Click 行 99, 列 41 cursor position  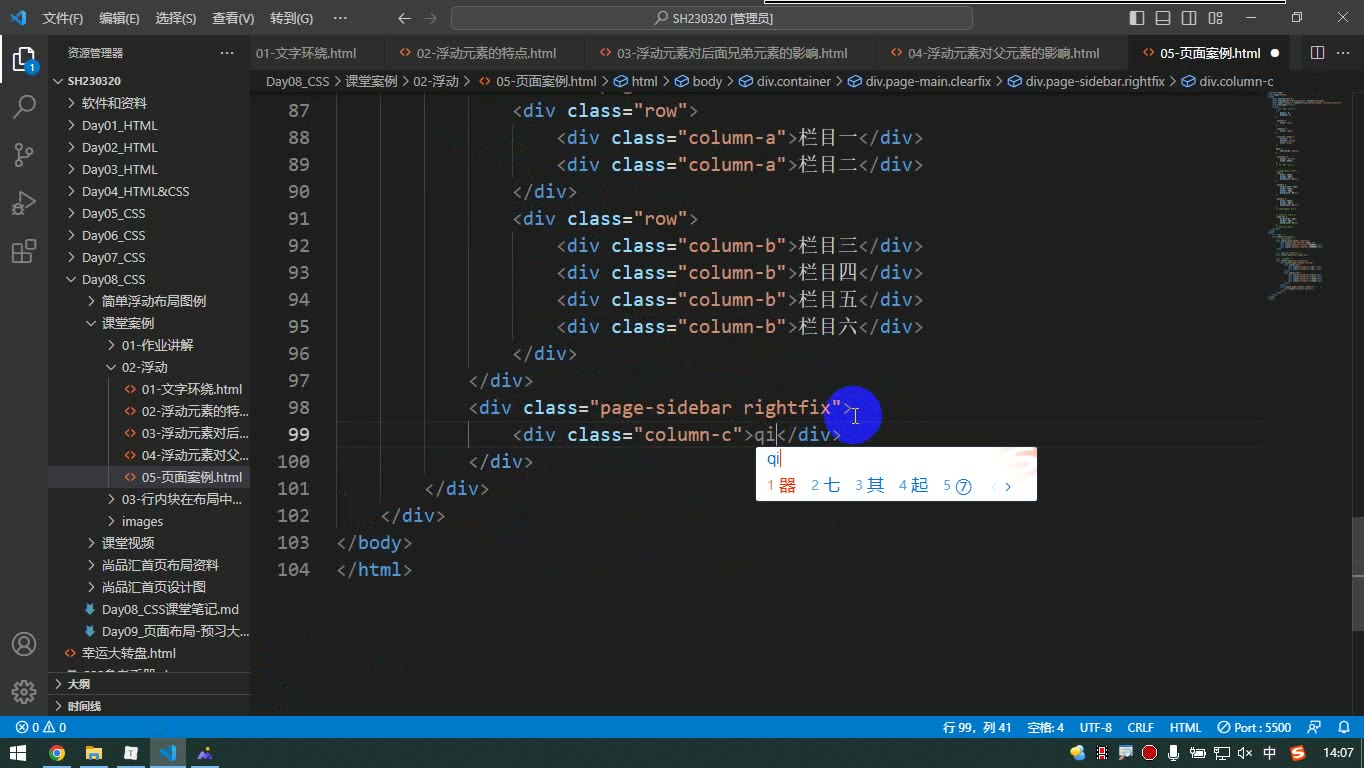pos(977,727)
